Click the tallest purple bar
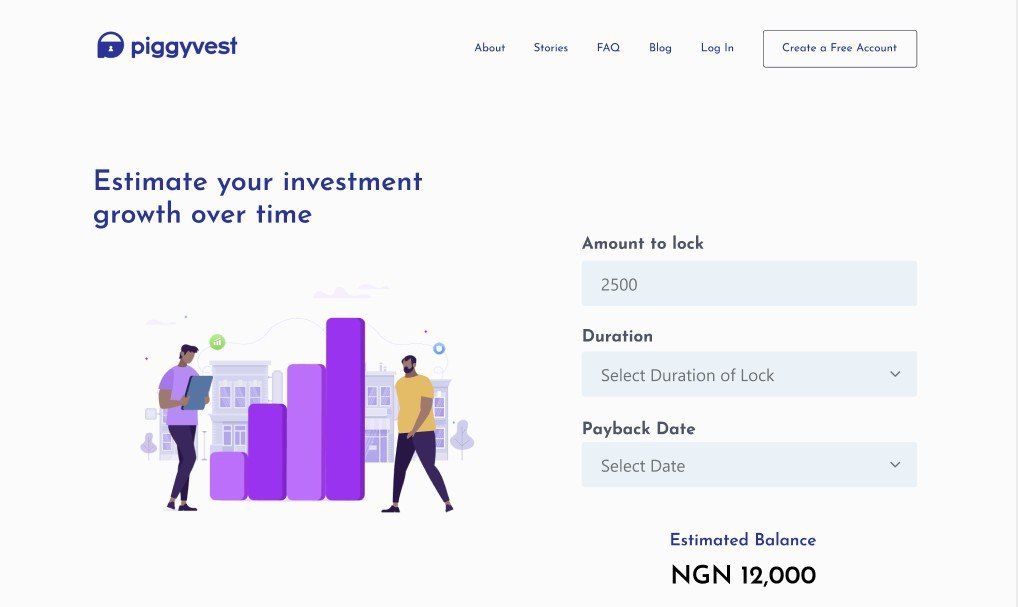This screenshot has height=607, width=1018. tap(345, 409)
